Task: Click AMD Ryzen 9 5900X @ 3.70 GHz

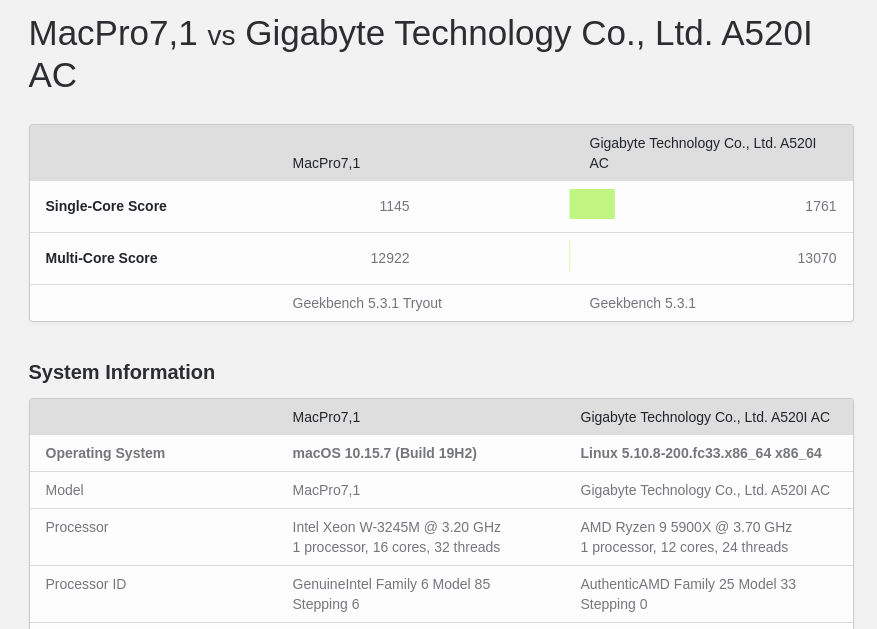Action: (x=686, y=527)
